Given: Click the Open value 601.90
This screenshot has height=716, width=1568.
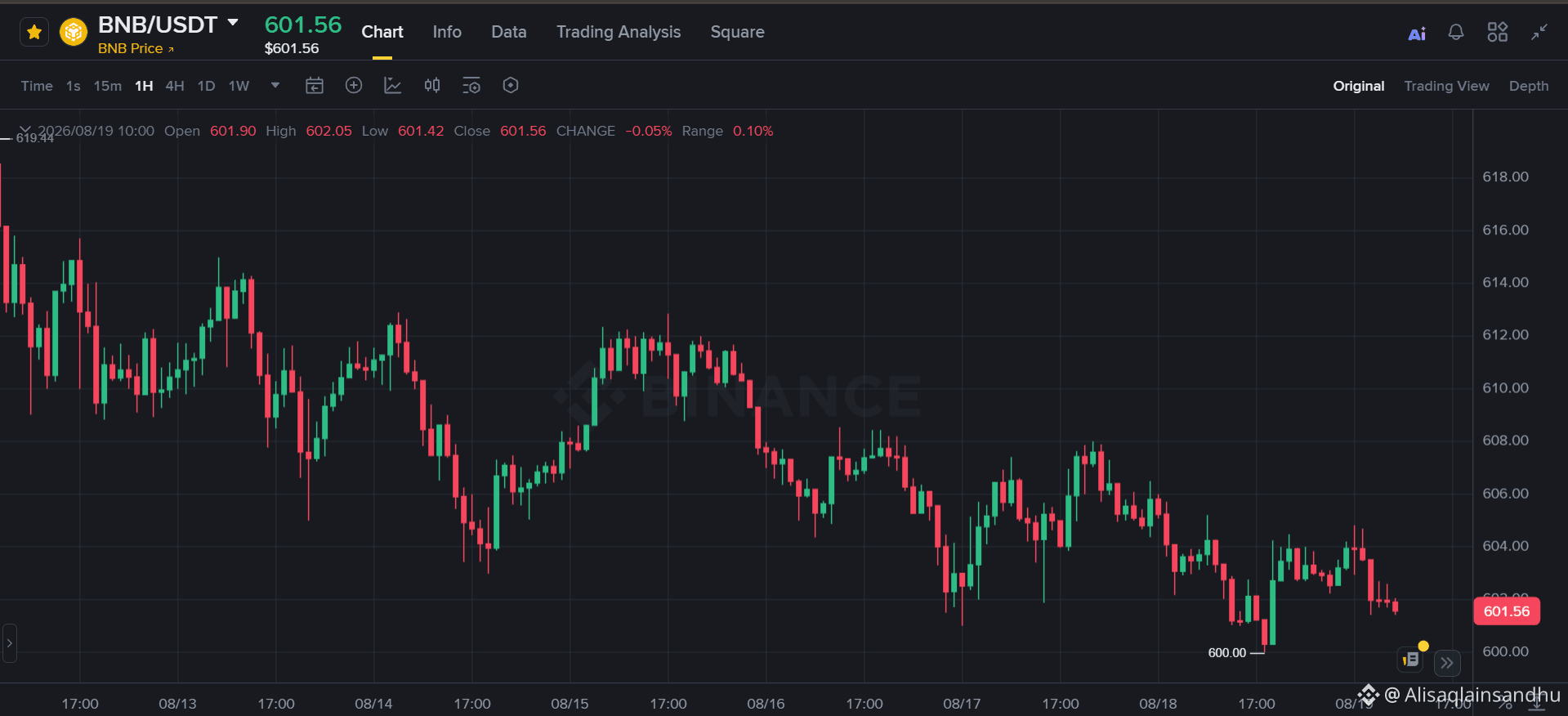Looking at the screenshot, I should coord(233,131).
